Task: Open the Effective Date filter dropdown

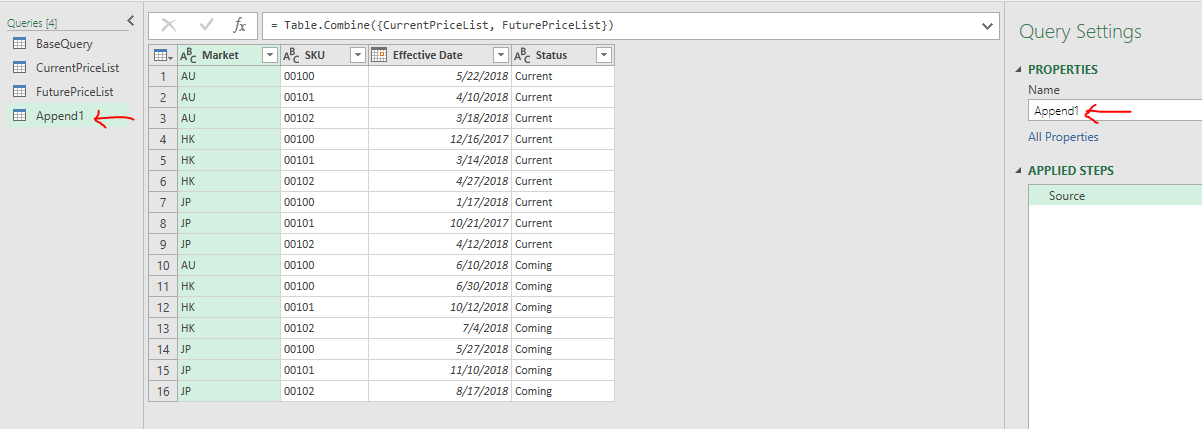Action: (x=500, y=55)
